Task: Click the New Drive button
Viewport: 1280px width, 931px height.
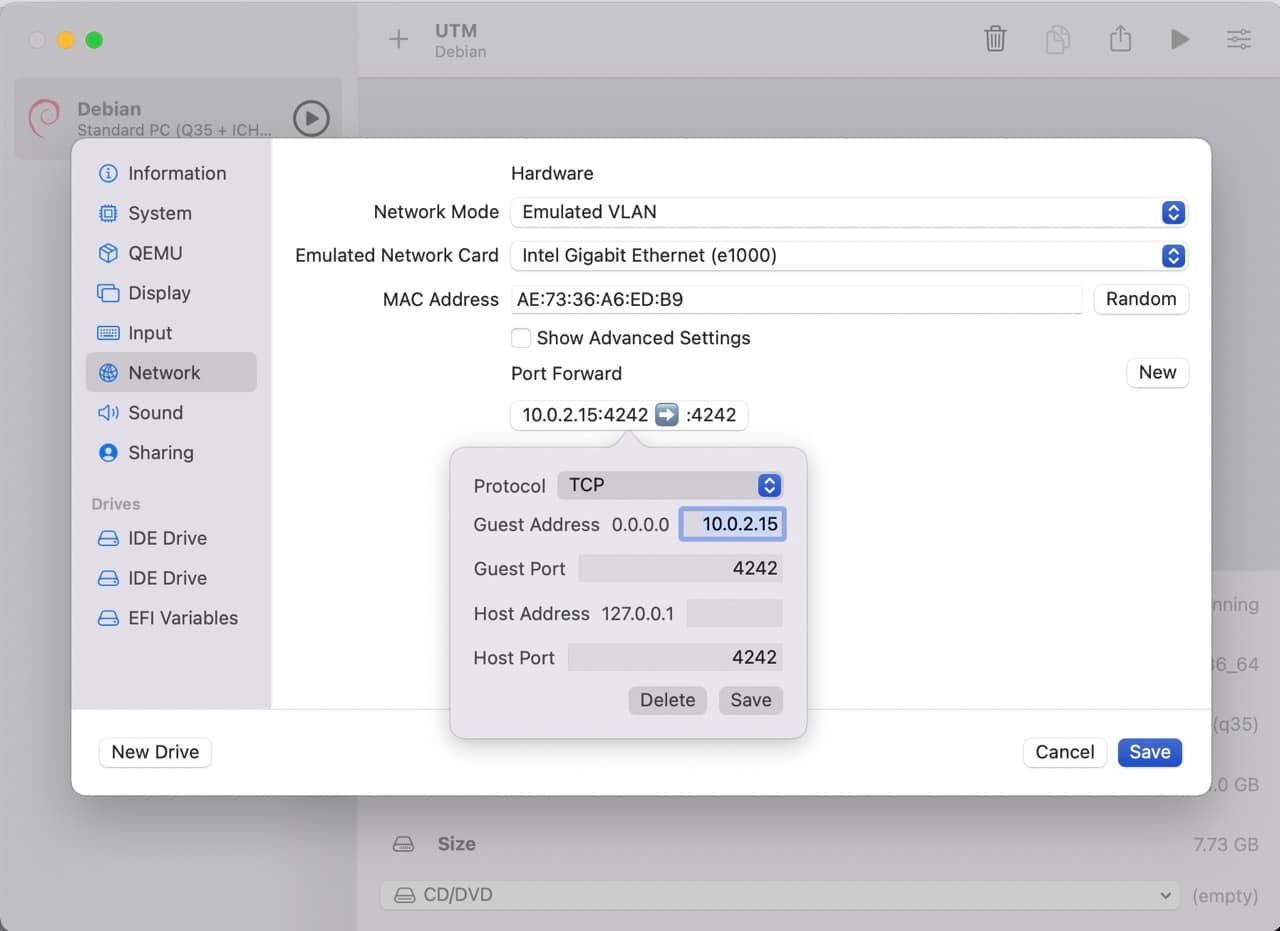Action: tap(155, 752)
